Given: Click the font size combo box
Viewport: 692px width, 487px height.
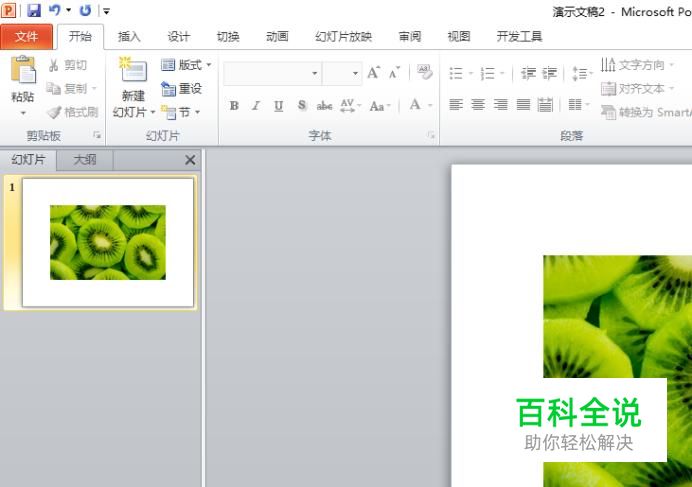Looking at the screenshot, I should coord(342,73).
